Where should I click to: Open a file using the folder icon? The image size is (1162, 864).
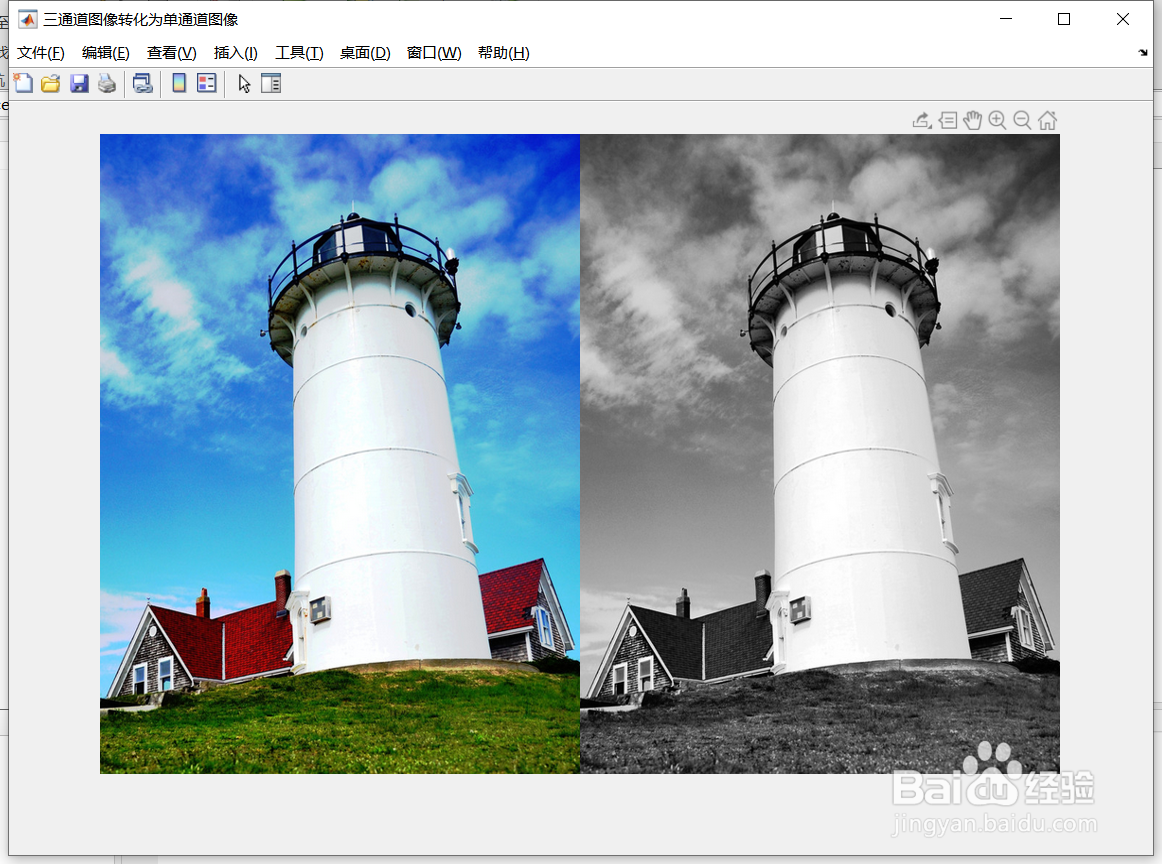(50, 84)
